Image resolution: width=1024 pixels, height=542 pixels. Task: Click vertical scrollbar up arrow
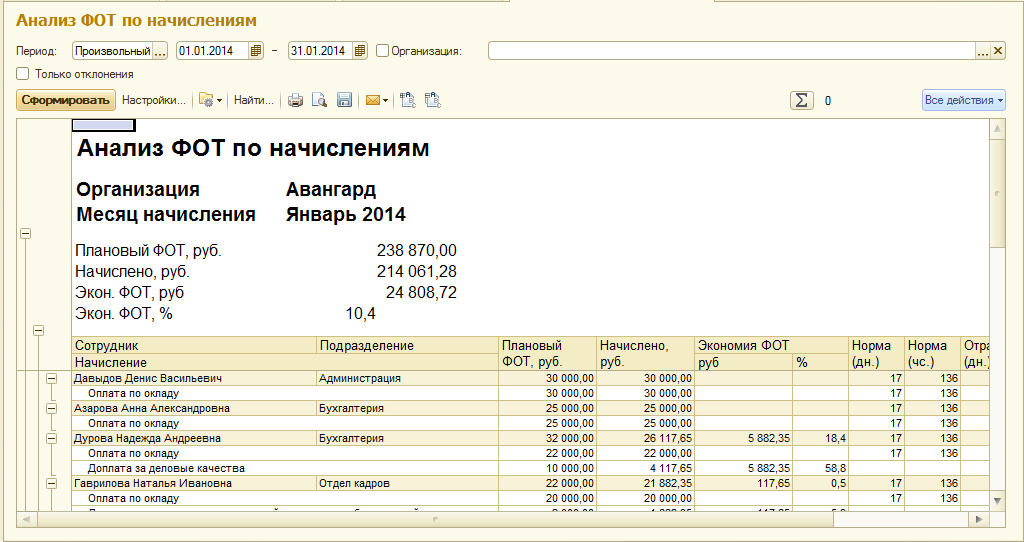point(997,129)
